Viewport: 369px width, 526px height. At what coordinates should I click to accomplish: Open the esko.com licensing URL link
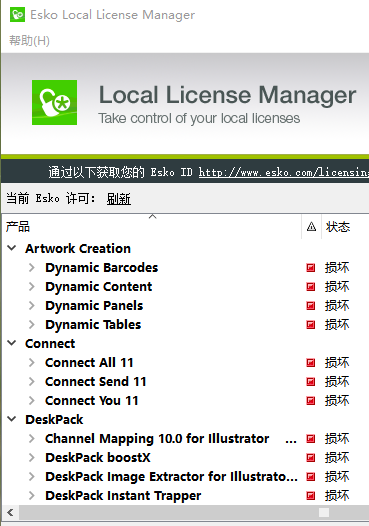284,172
